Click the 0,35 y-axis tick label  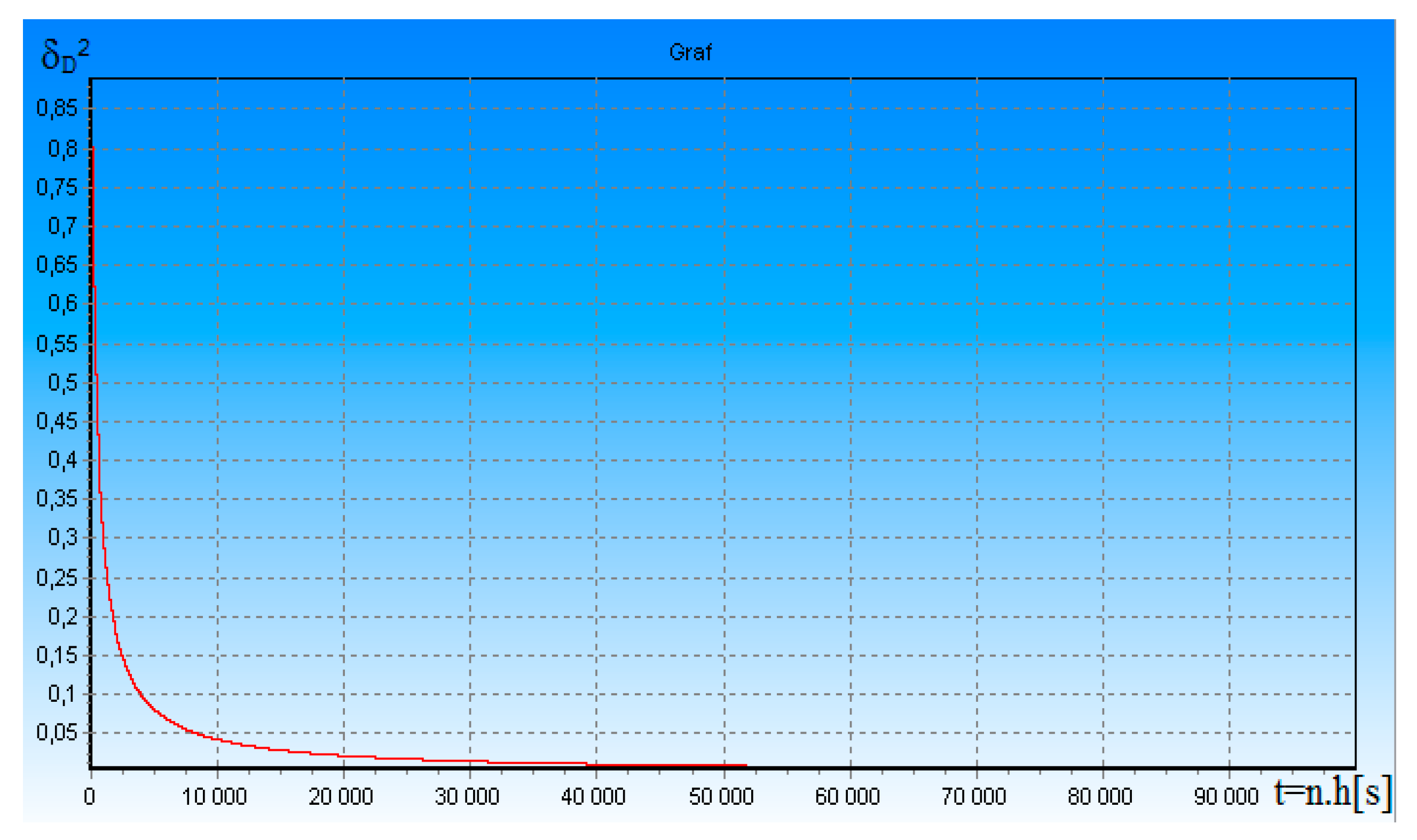[x=57, y=498]
